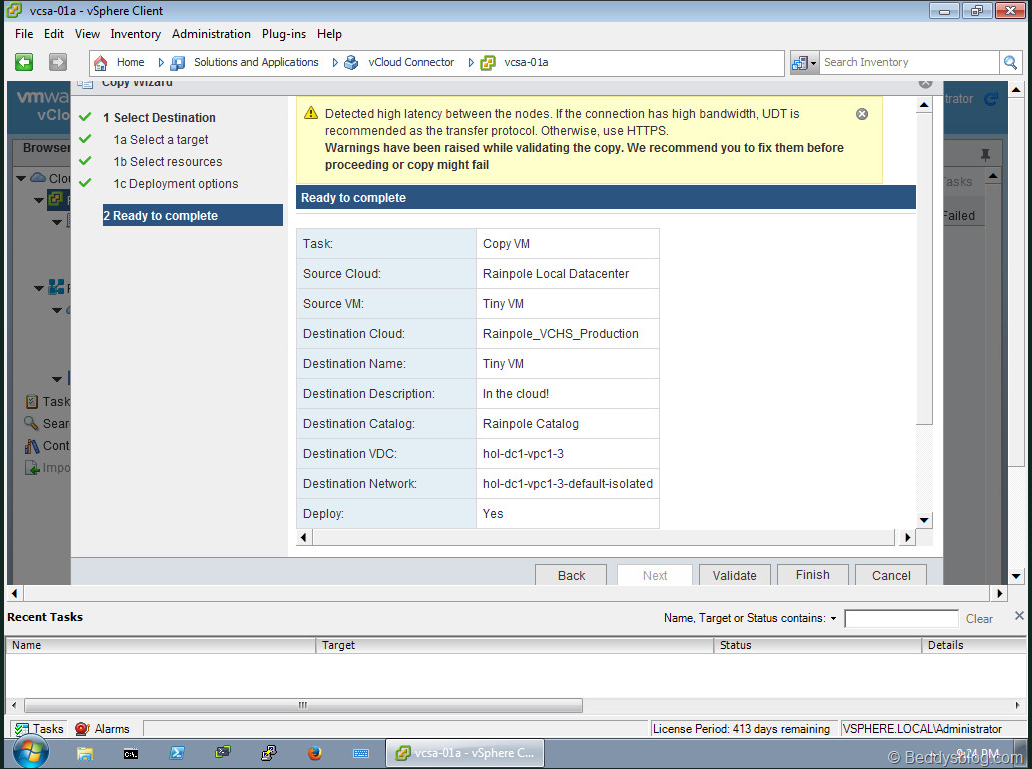Open the Alarms status bar item

click(x=103, y=729)
